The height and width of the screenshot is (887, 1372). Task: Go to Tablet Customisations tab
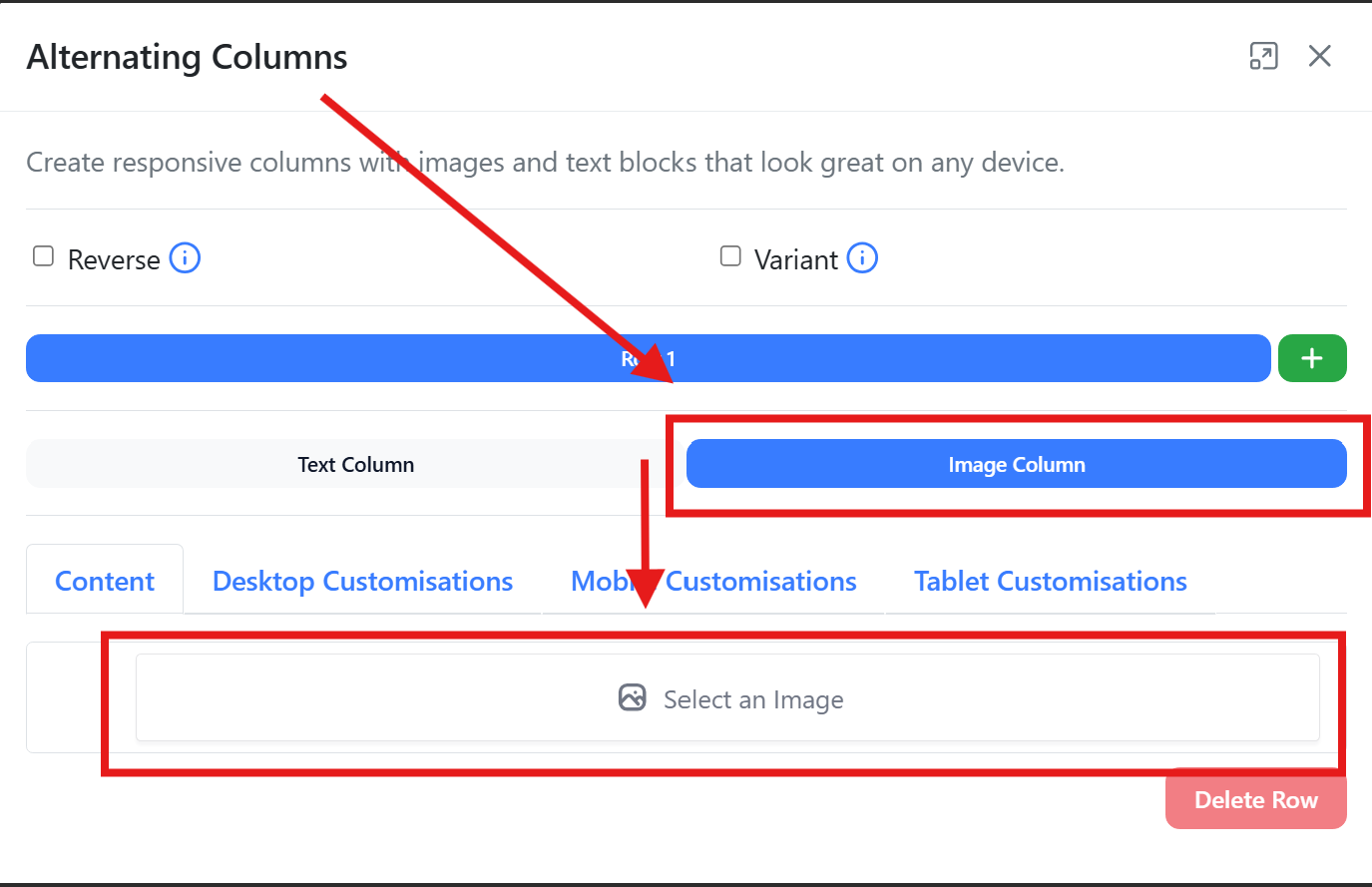(1050, 581)
